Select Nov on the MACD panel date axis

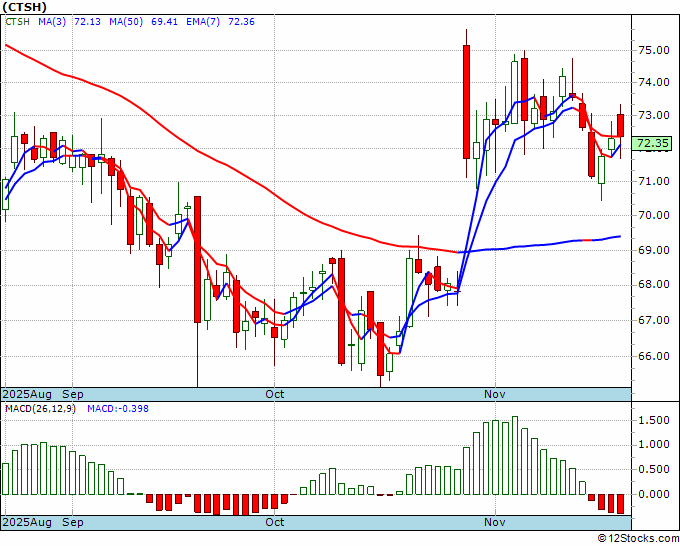495,522
